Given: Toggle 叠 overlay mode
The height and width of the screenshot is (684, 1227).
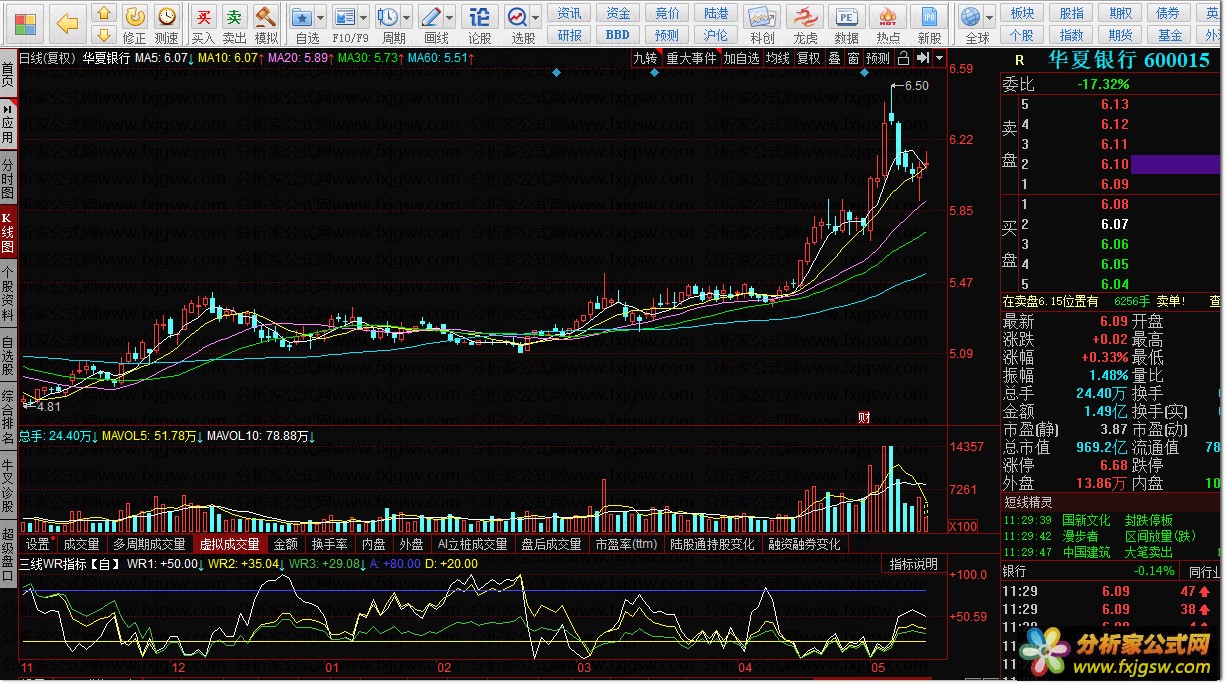Looking at the screenshot, I should coord(834,58).
